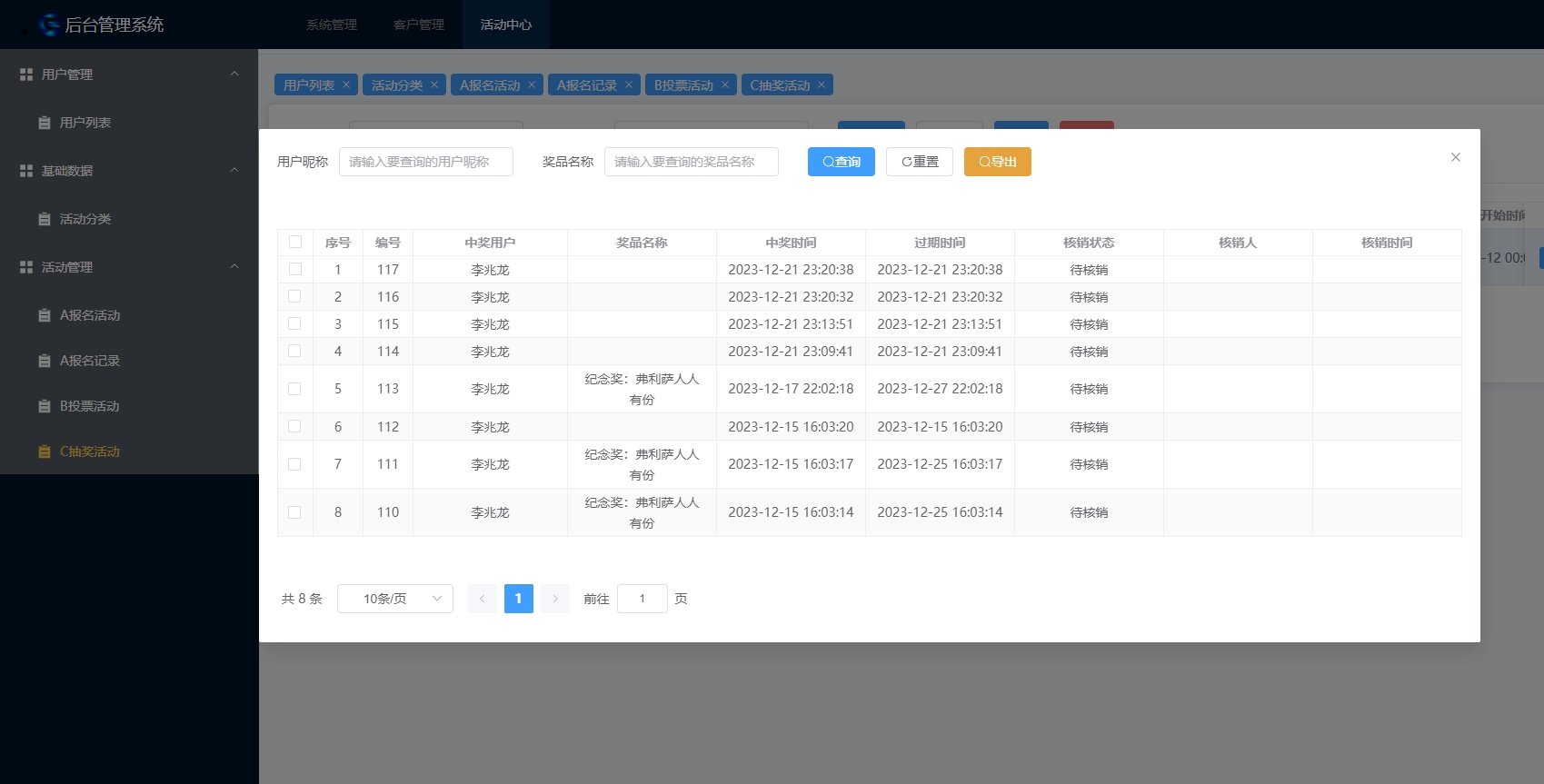Click the previous page arrow in pagination
Screen dimensions: 1544x784
click(483, 599)
